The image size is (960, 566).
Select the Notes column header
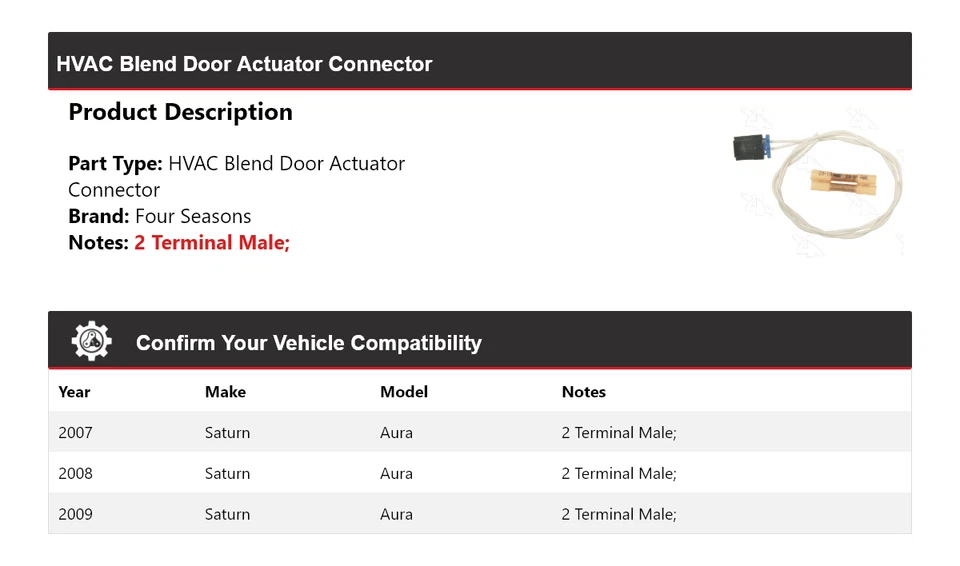(x=584, y=392)
